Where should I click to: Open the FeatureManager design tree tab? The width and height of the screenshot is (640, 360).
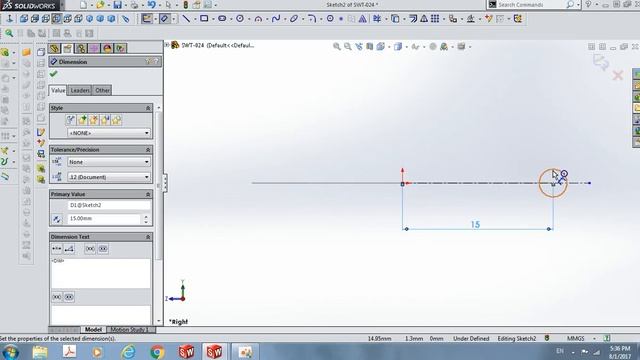click(55, 49)
